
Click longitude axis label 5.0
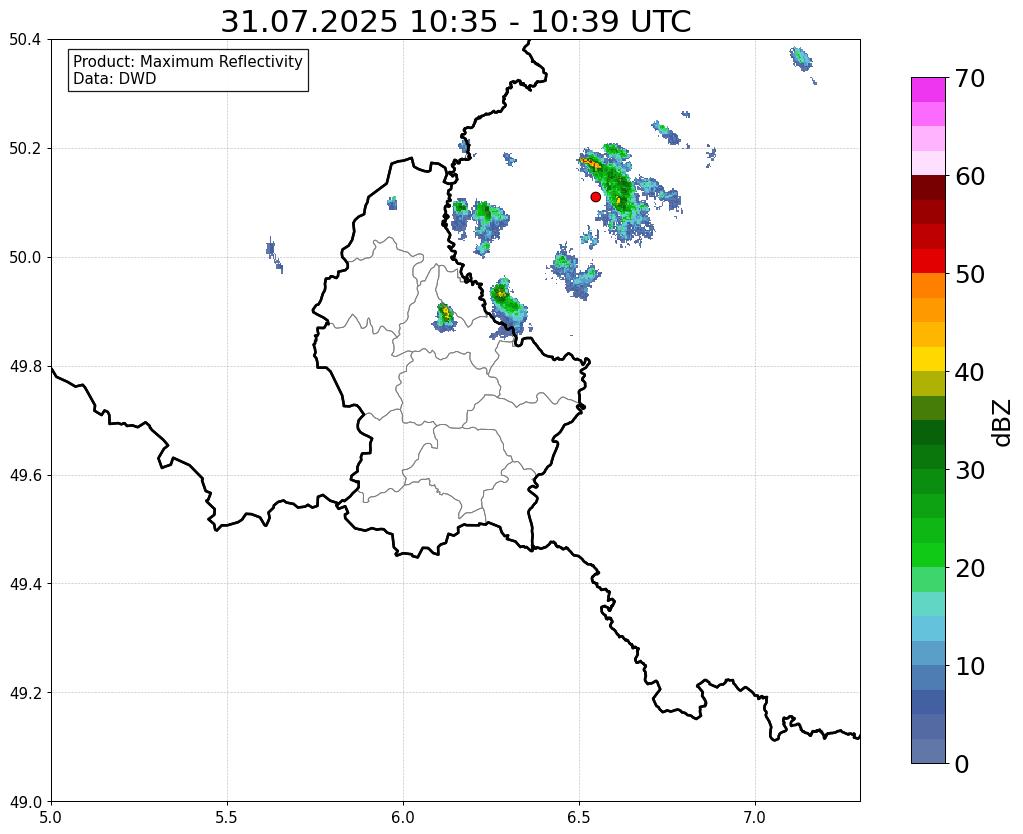pos(51,818)
